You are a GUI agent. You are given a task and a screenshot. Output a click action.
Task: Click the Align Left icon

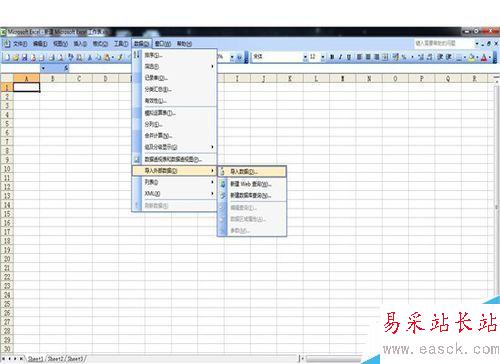click(x=359, y=57)
